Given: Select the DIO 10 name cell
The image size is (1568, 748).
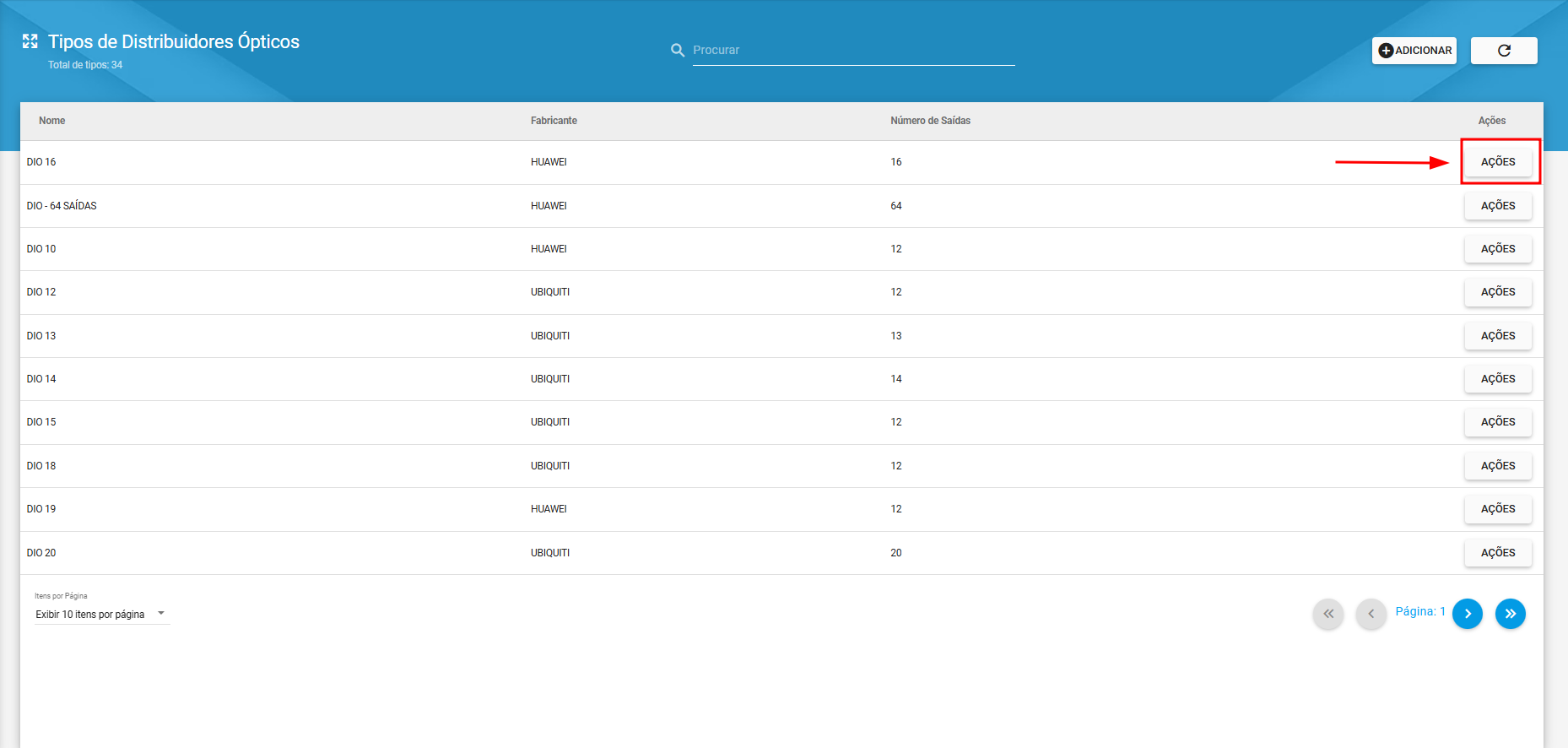Looking at the screenshot, I should click(41, 249).
